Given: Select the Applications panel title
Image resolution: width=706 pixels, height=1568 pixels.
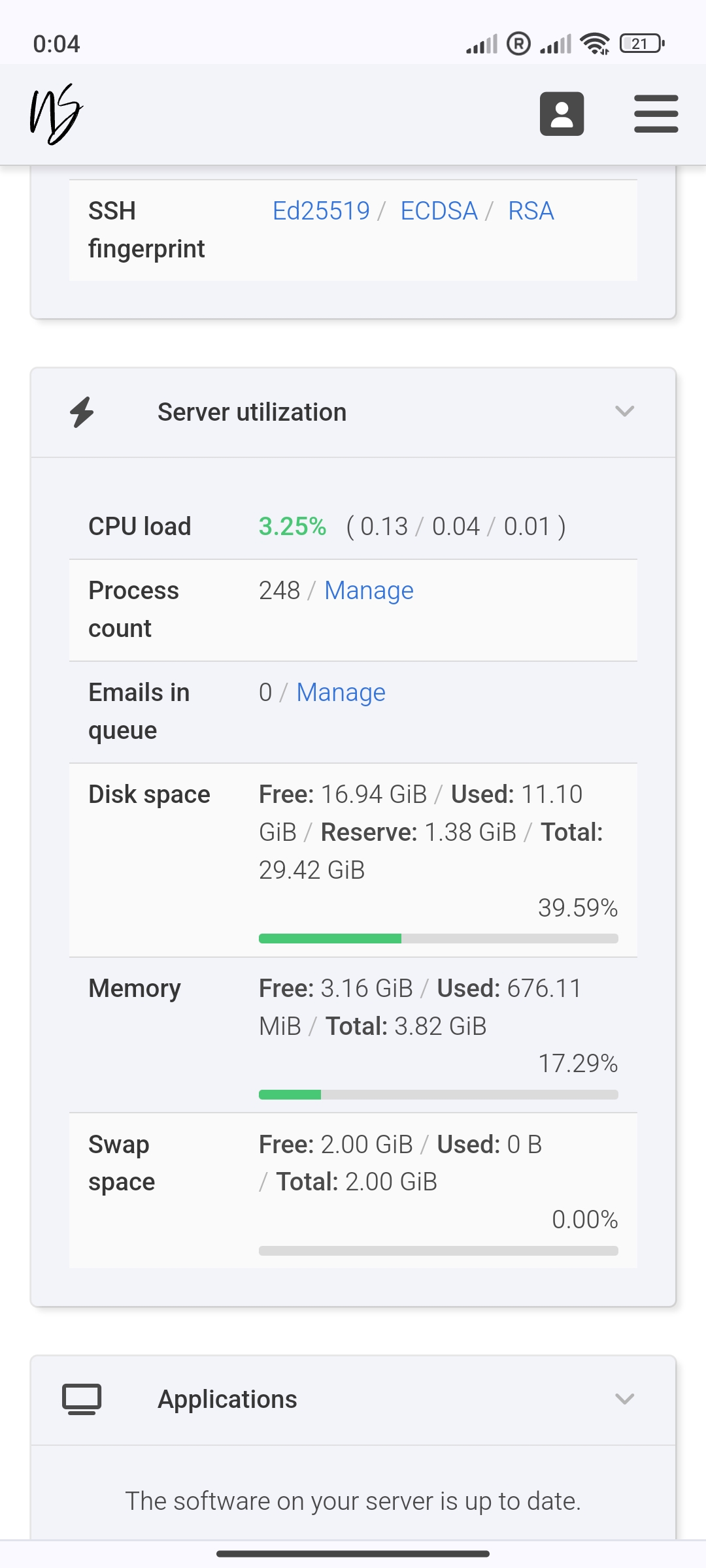Looking at the screenshot, I should [x=227, y=1399].
